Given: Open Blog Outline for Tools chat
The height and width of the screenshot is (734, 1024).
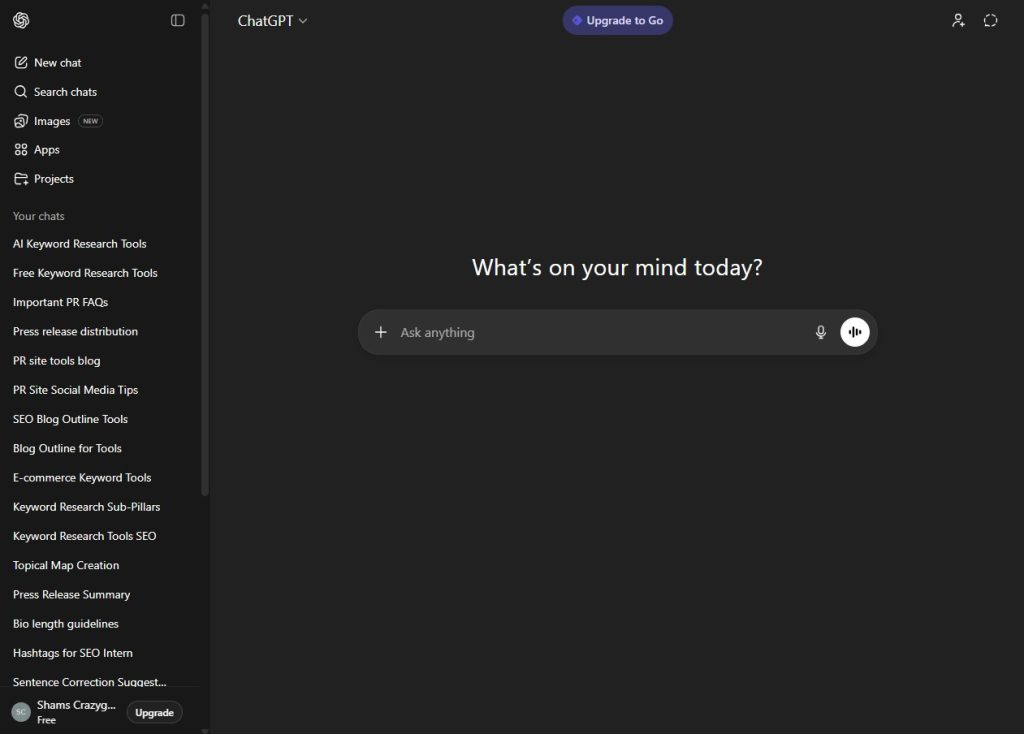Looking at the screenshot, I should [99, 449].
